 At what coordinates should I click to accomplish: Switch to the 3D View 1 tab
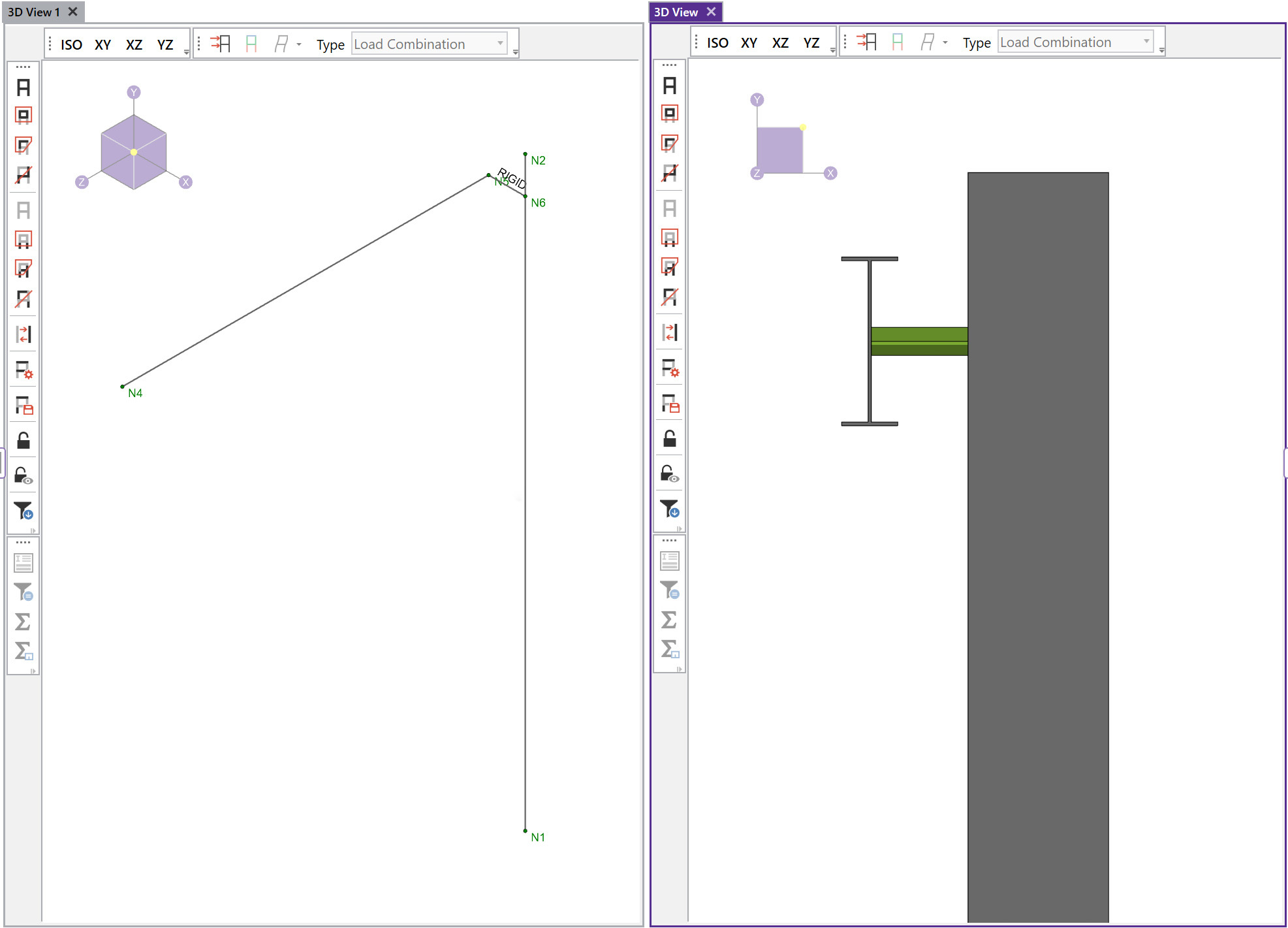pyautogui.click(x=34, y=12)
